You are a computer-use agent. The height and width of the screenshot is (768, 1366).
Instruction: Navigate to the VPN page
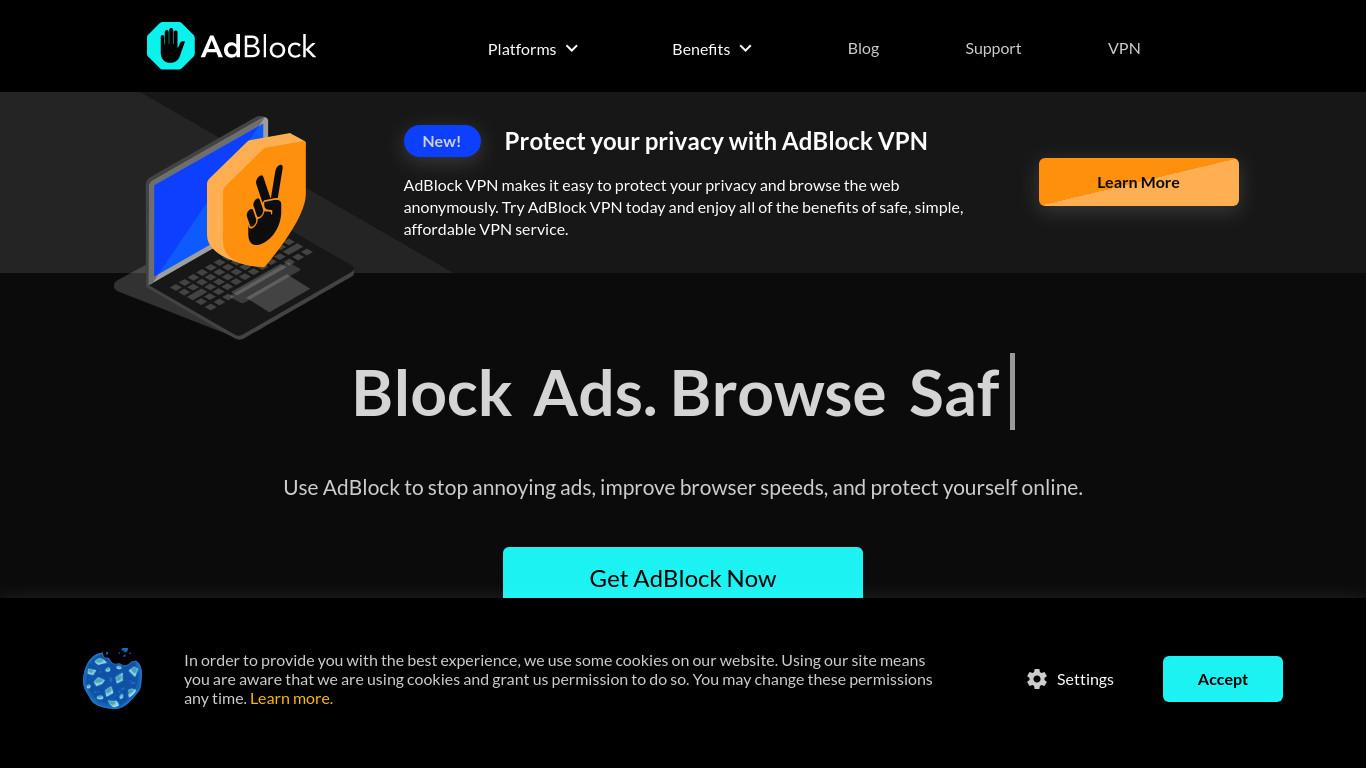1124,48
